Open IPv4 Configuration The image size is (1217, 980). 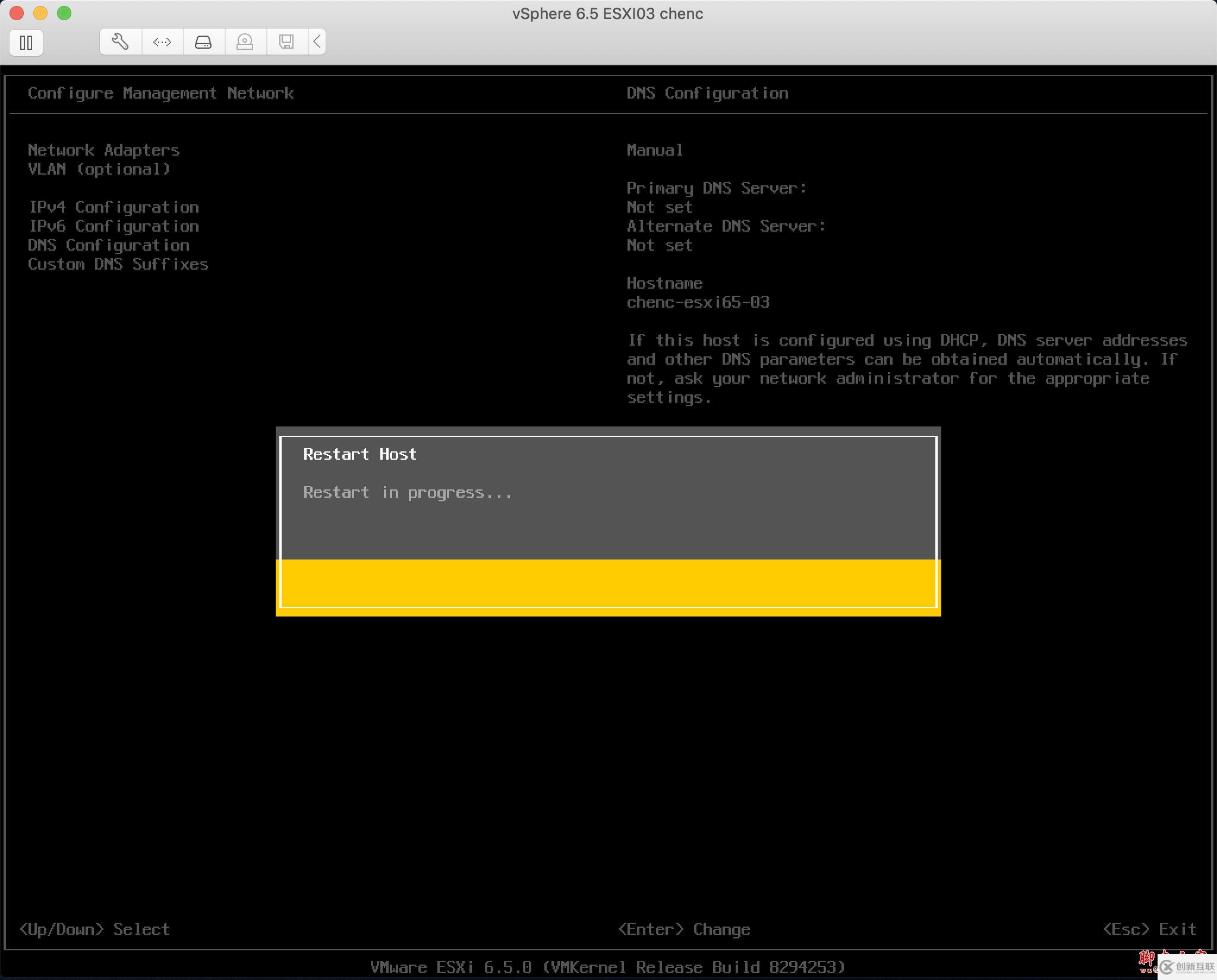point(114,207)
